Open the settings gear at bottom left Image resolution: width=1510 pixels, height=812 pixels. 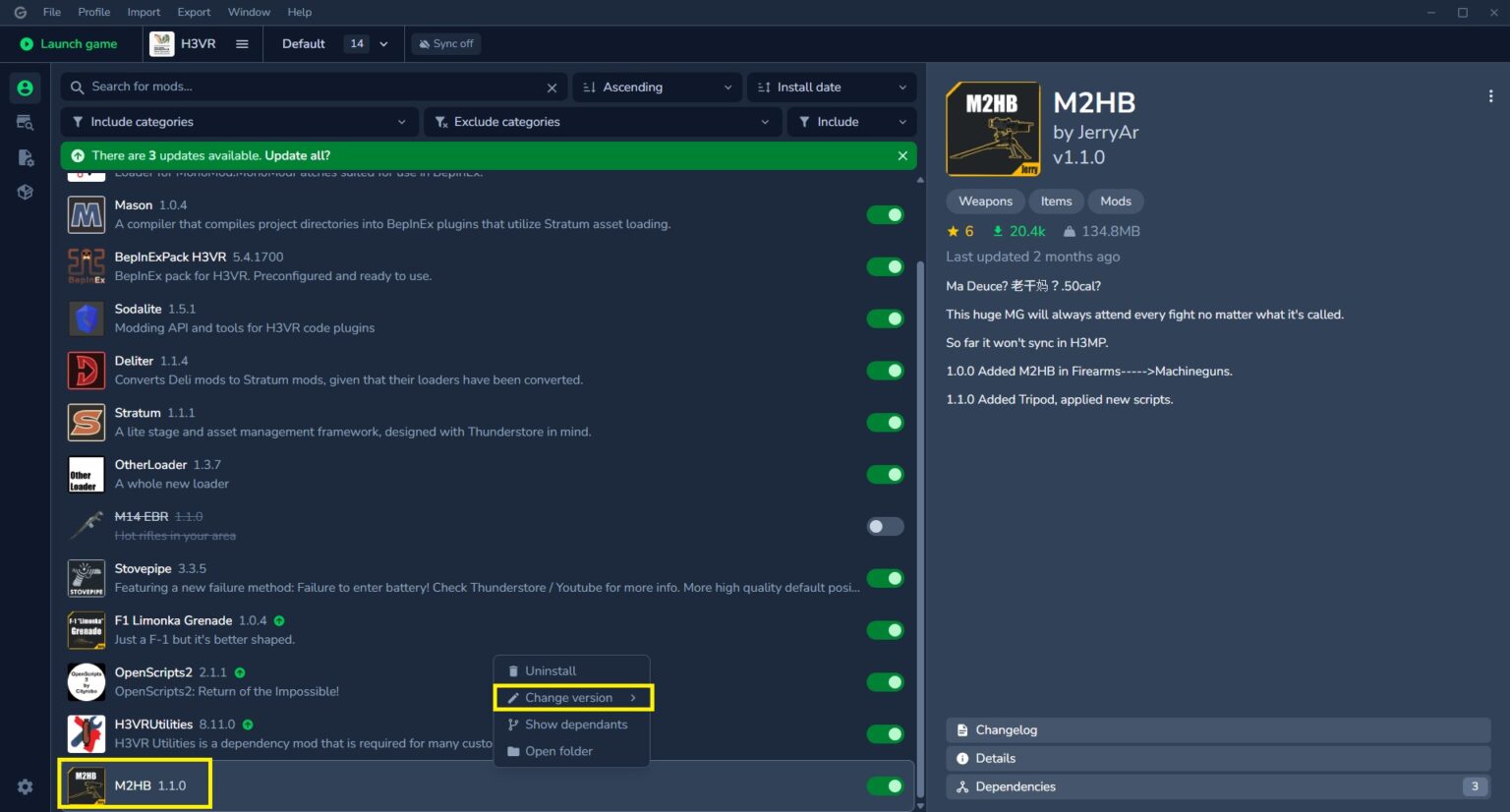(x=25, y=786)
